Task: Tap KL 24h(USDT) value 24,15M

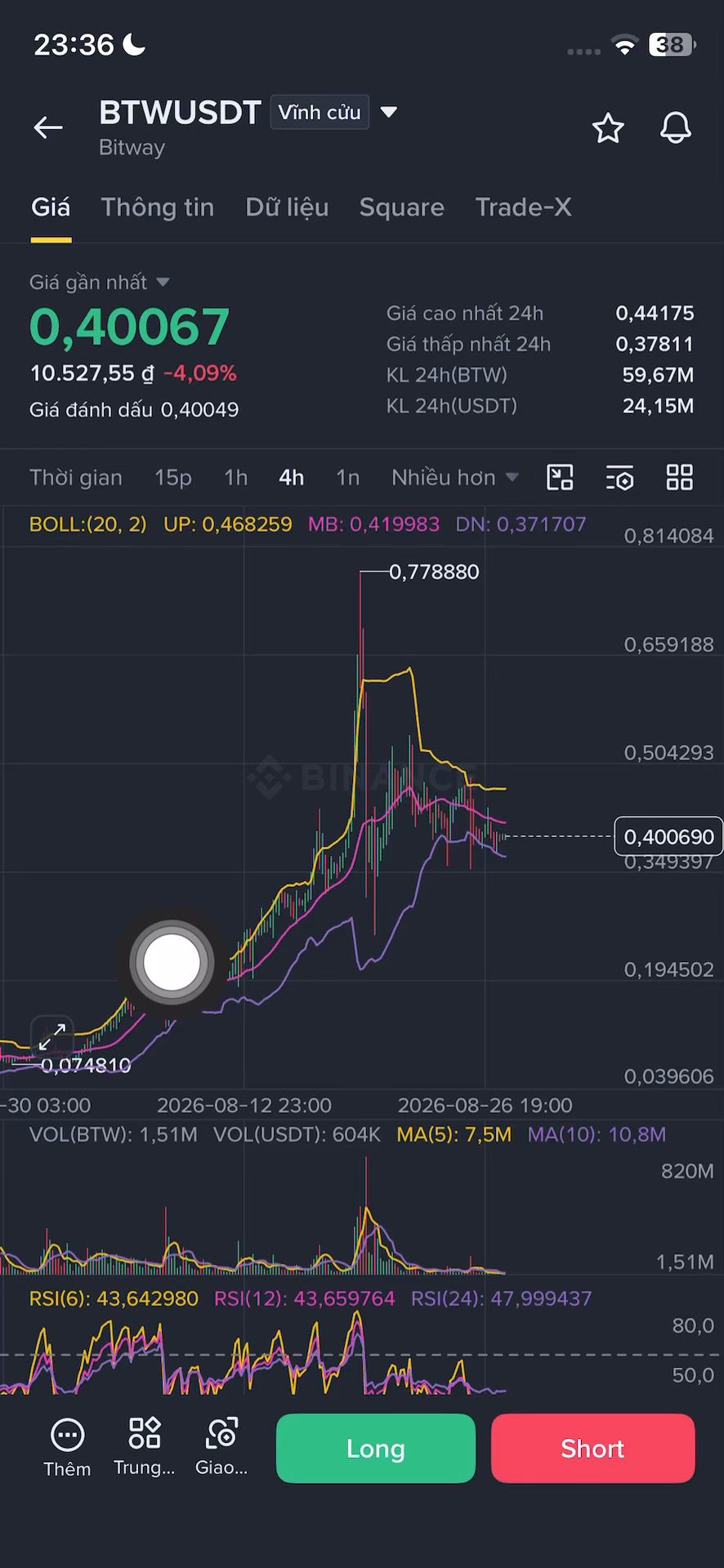Action: (658, 407)
